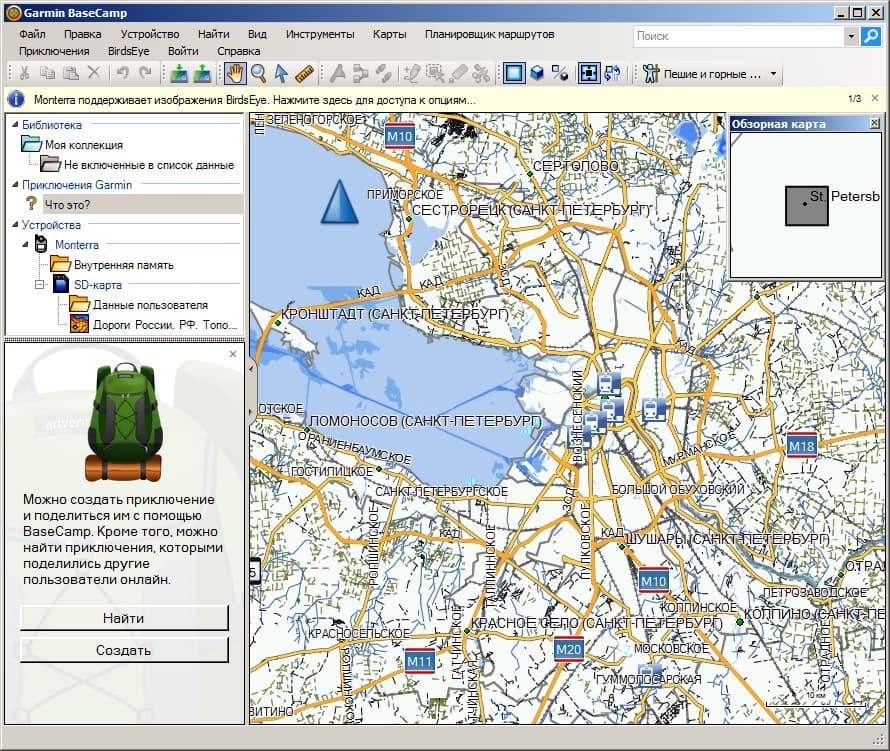Click the Cut scissors toolbar icon

24,73
